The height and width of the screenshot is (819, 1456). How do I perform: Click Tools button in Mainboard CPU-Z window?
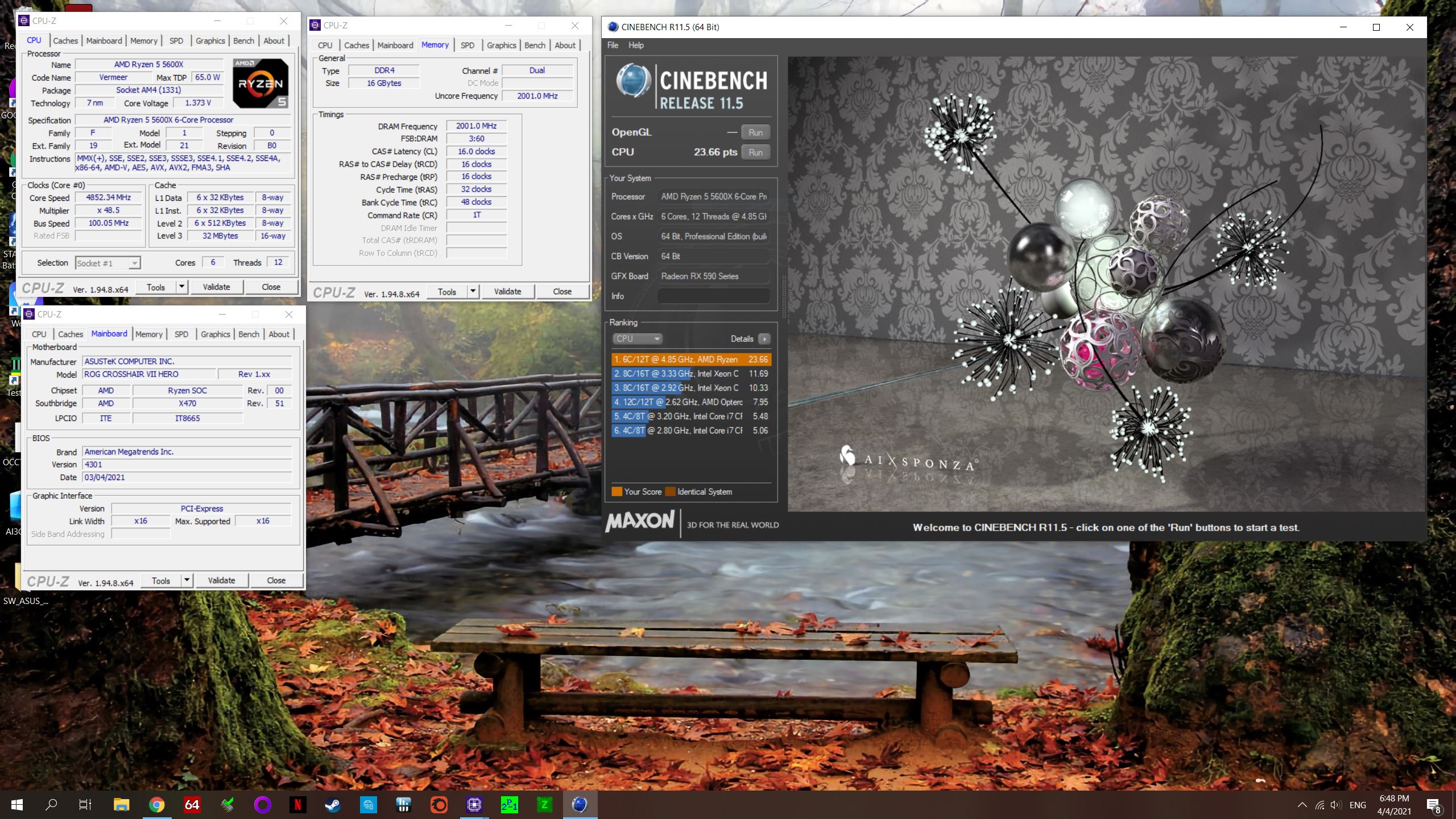point(160,580)
